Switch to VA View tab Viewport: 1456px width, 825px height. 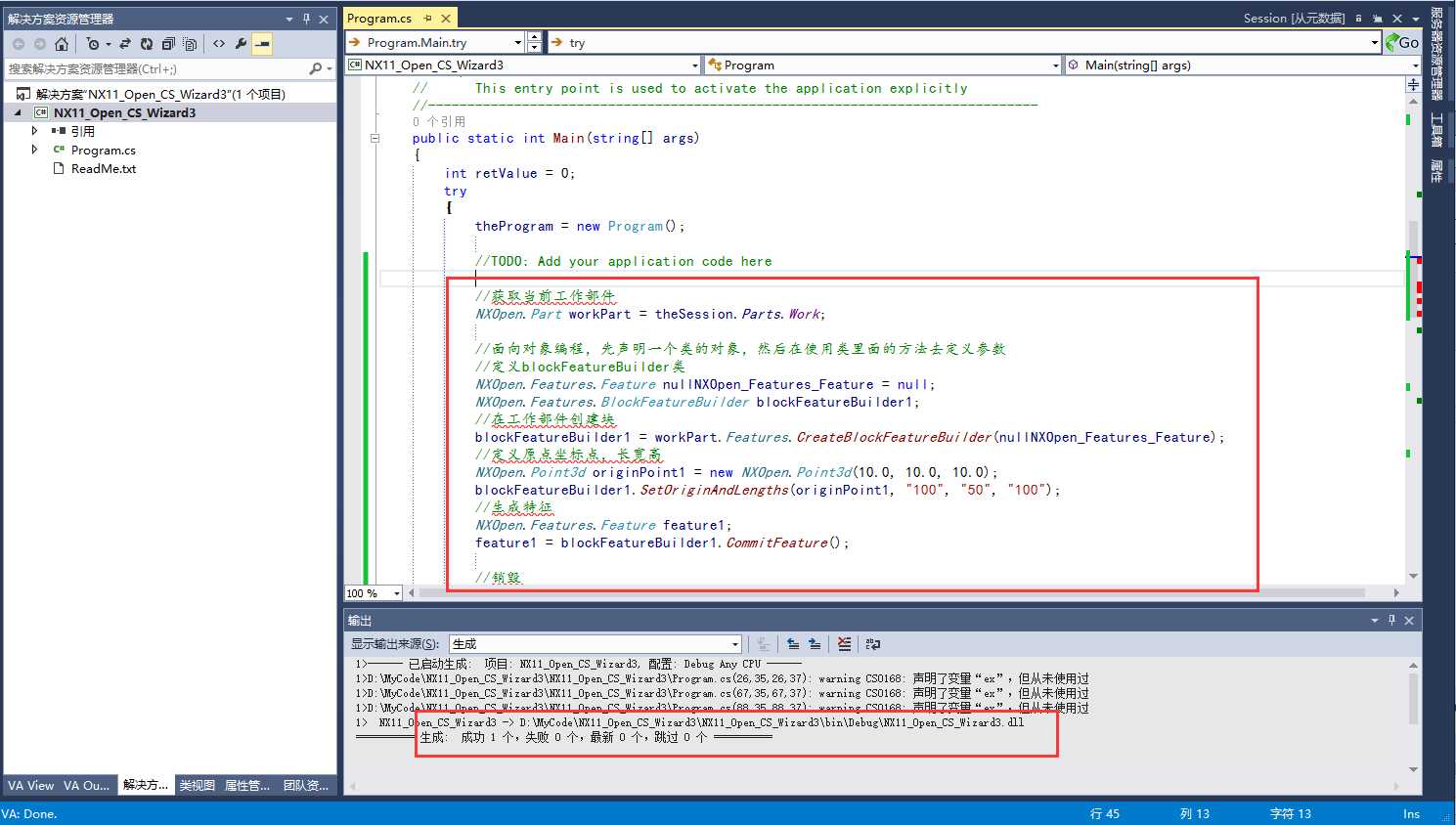coord(30,785)
